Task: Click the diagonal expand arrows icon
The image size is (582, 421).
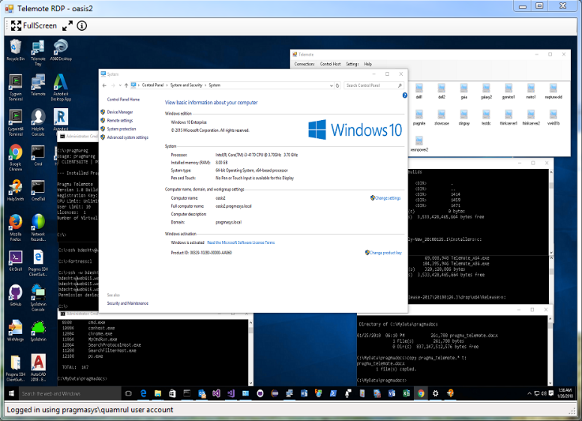Action: click(67, 26)
